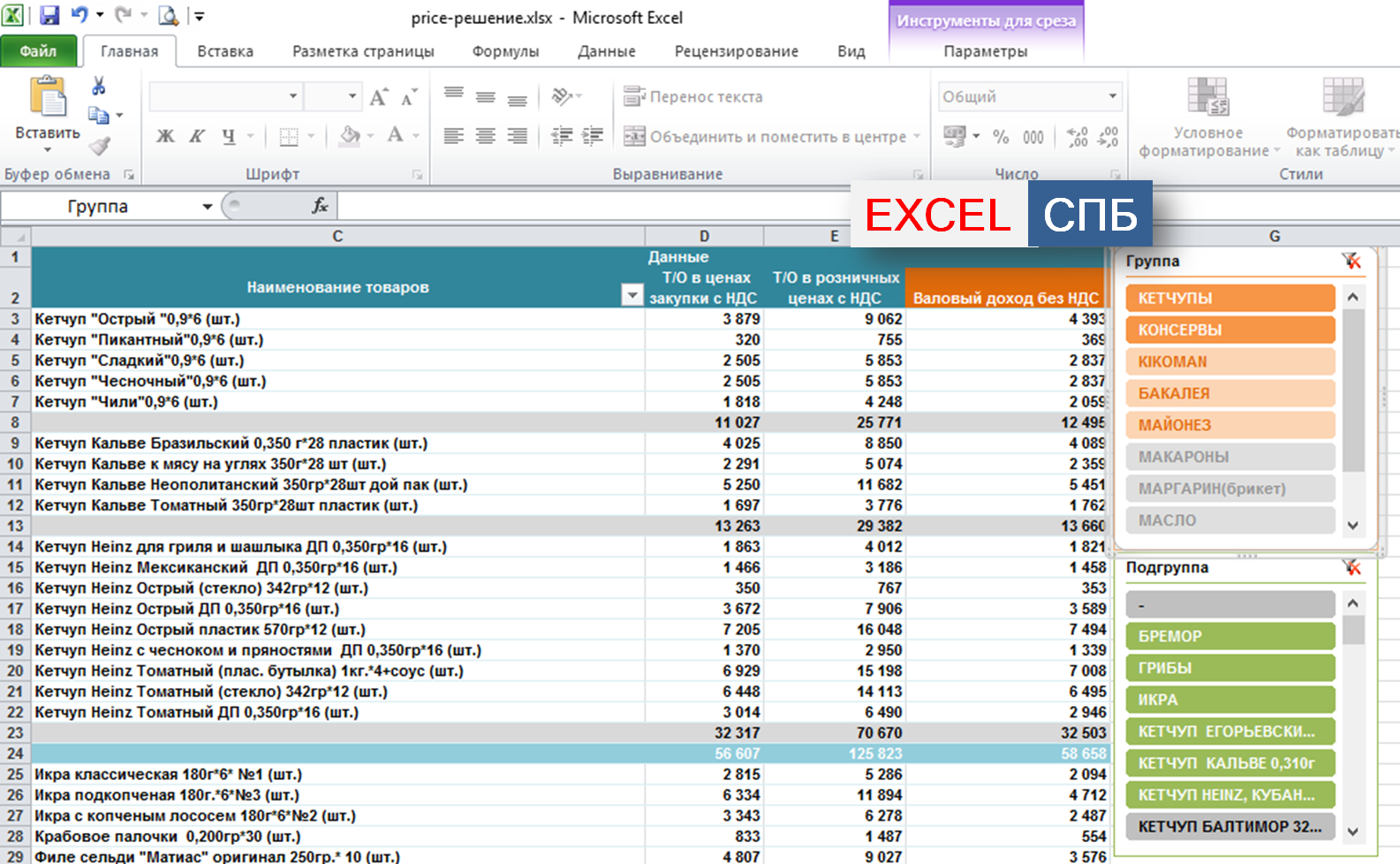Expand the Общий number format dropdown
1400x864 pixels.
[1112, 96]
